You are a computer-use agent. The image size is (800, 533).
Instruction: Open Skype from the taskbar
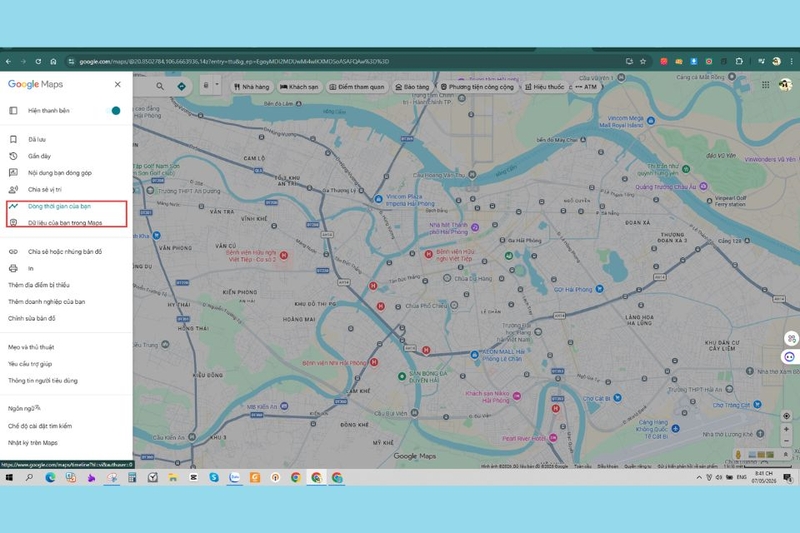pos(214,477)
